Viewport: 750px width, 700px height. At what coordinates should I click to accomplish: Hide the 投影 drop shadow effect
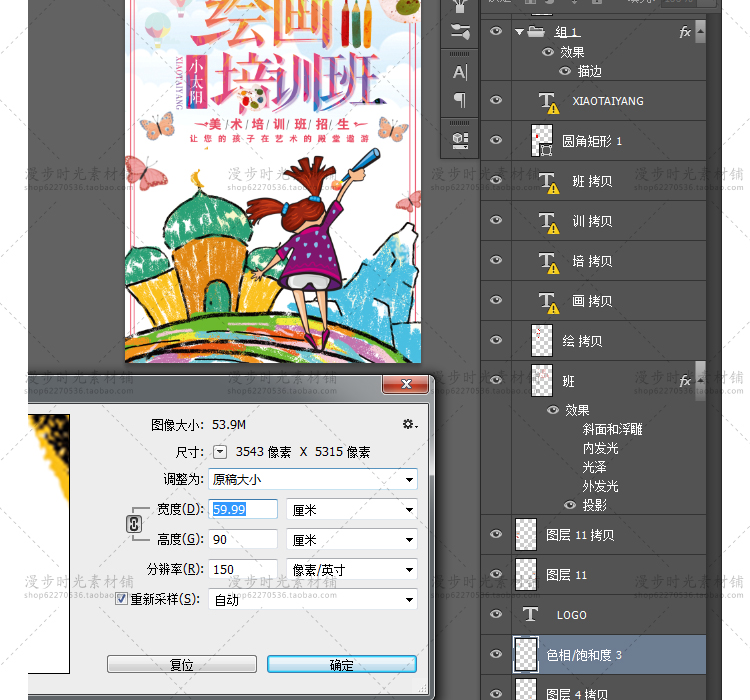coord(569,505)
